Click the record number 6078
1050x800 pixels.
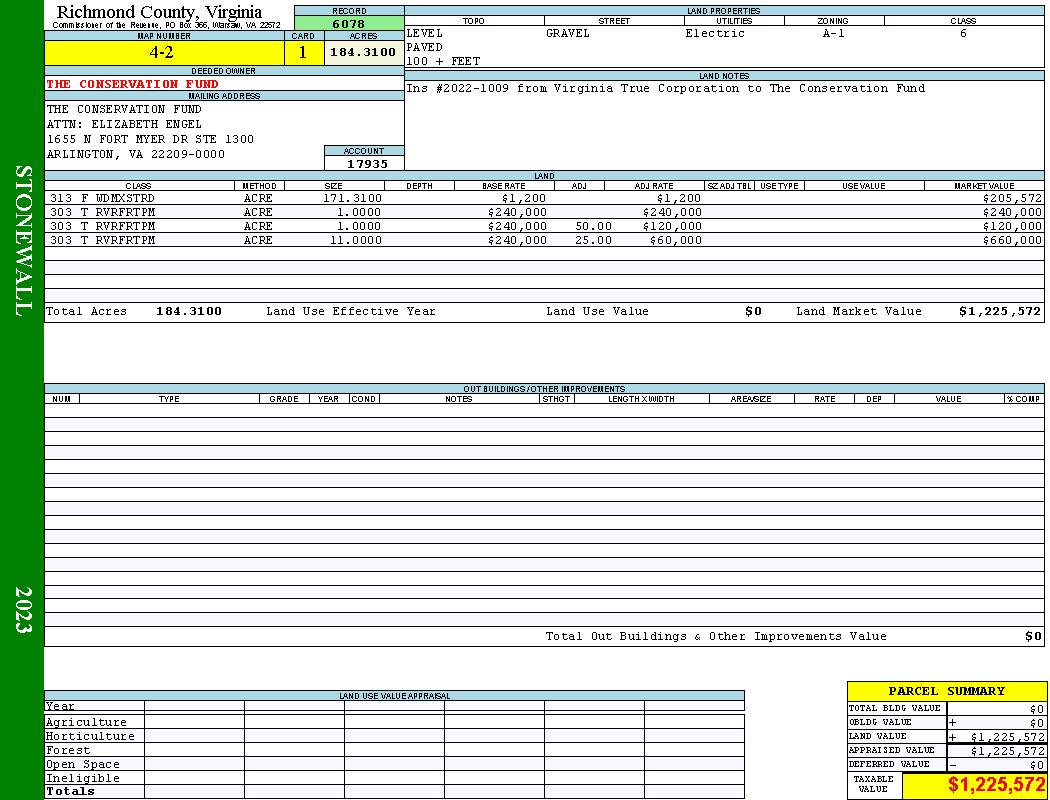pos(349,24)
